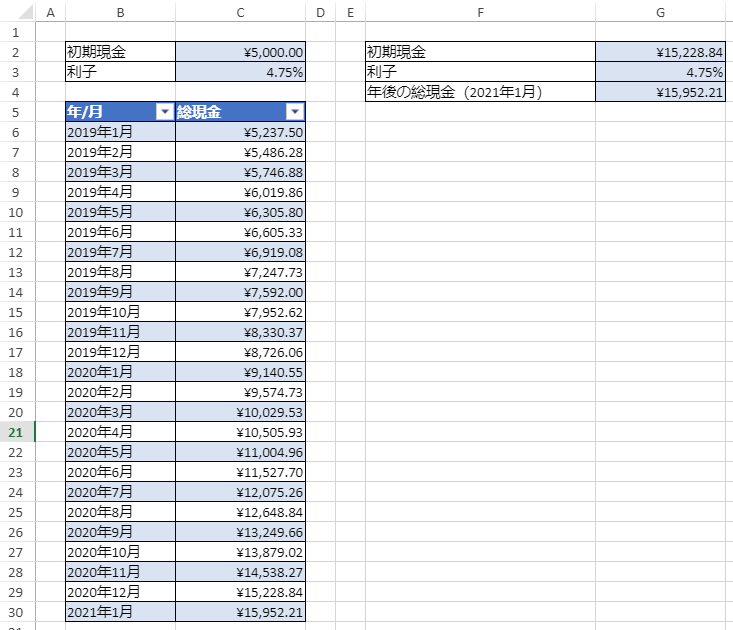Image resolution: width=733 pixels, height=630 pixels.
Task: Select the 利子 label in column B
Action: pyautogui.click(x=120, y=72)
